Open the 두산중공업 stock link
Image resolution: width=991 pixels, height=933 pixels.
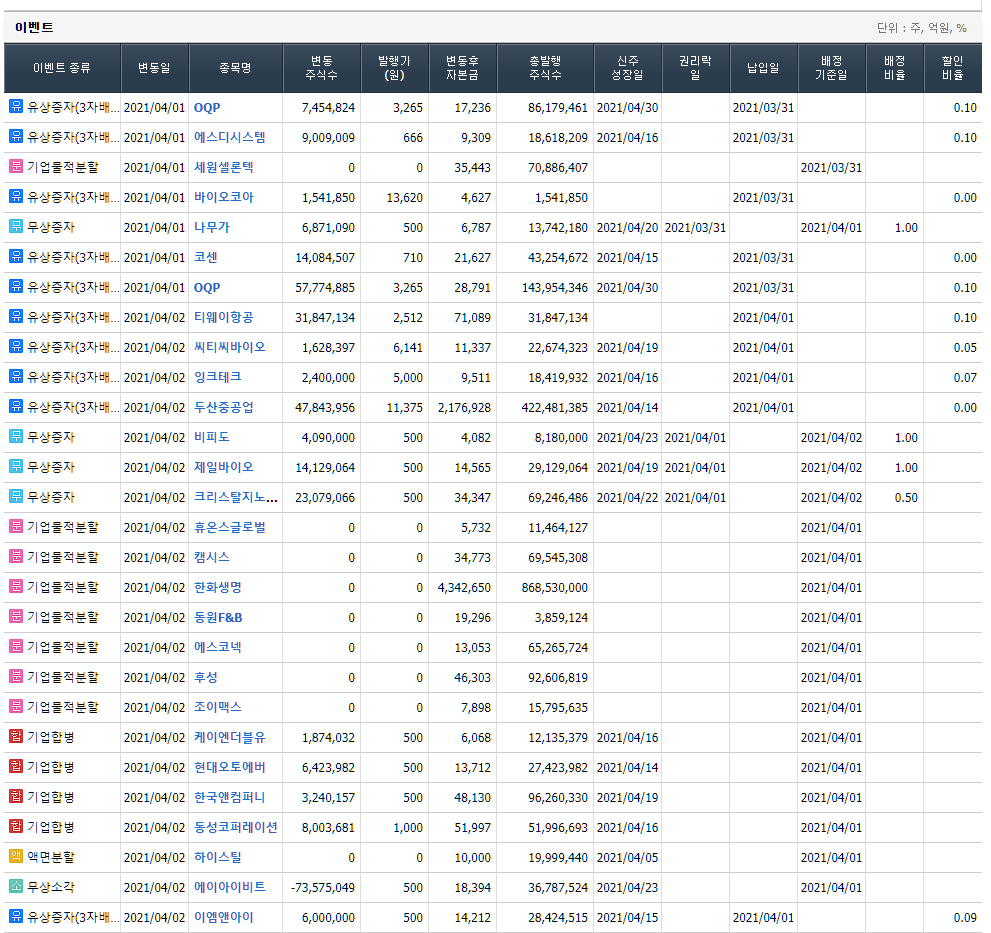[x=224, y=407]
